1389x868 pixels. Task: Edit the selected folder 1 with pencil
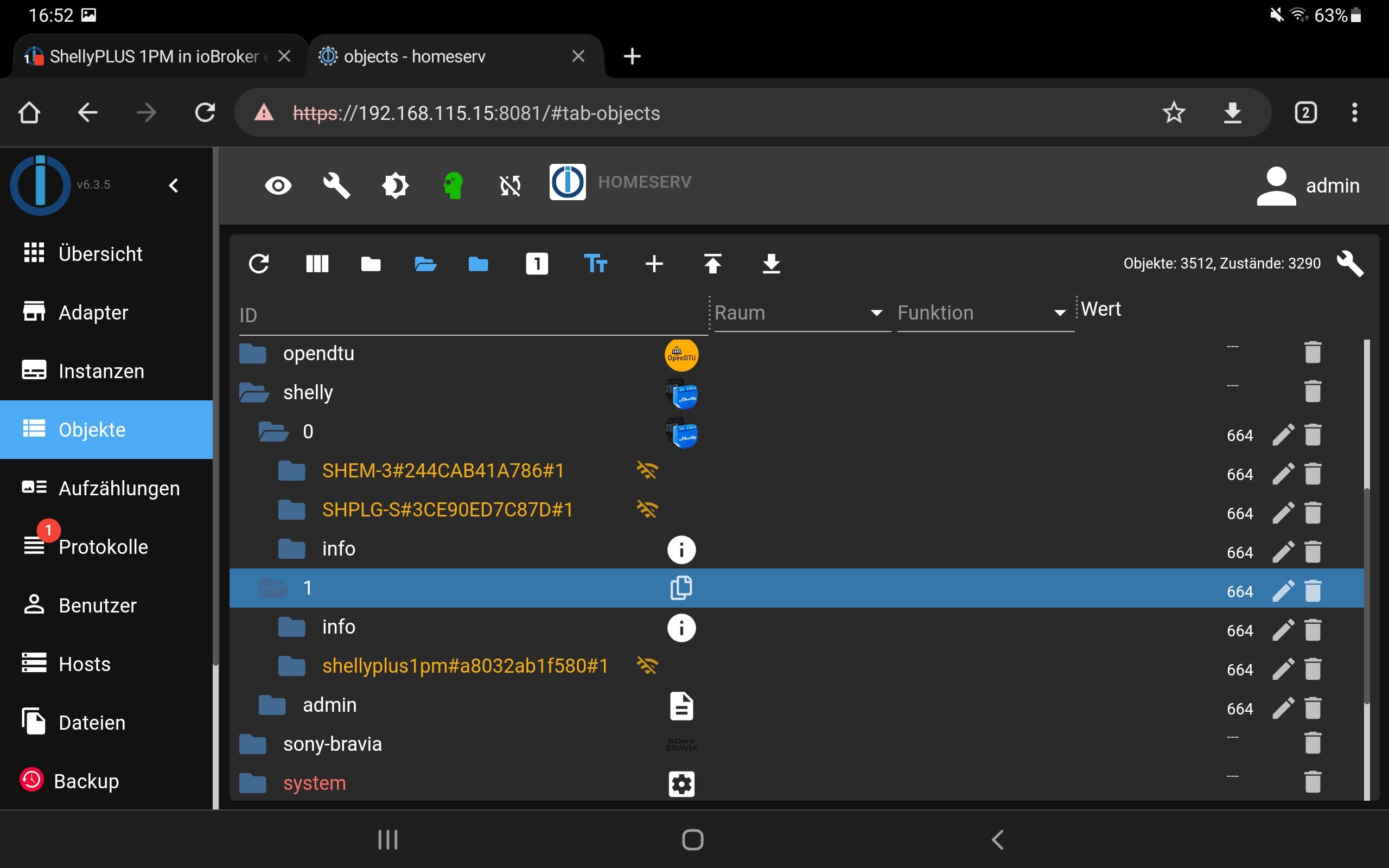pos(1283,591)
